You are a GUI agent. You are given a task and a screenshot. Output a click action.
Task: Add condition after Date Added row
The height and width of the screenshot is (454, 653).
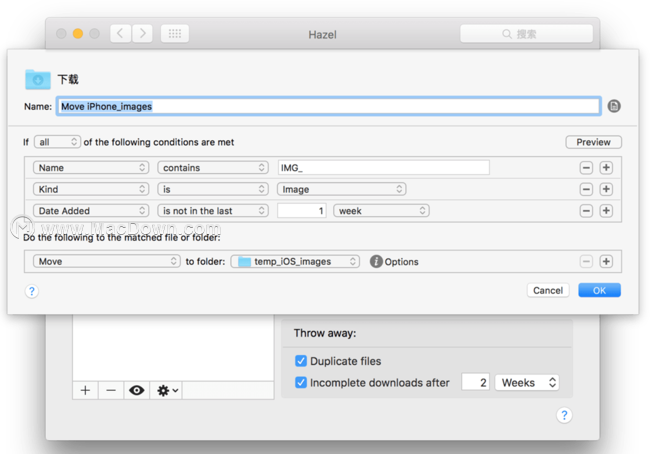(606, 211)
